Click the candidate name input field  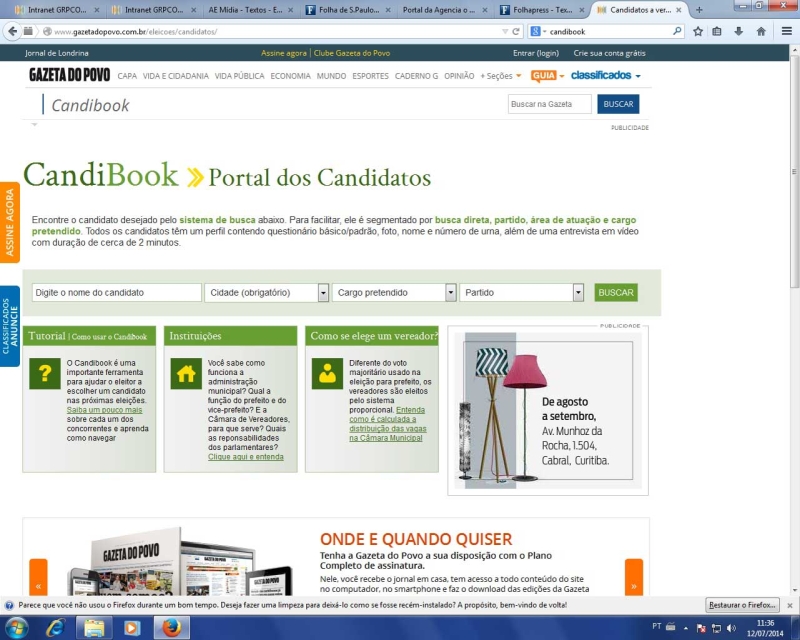(117, 292)
